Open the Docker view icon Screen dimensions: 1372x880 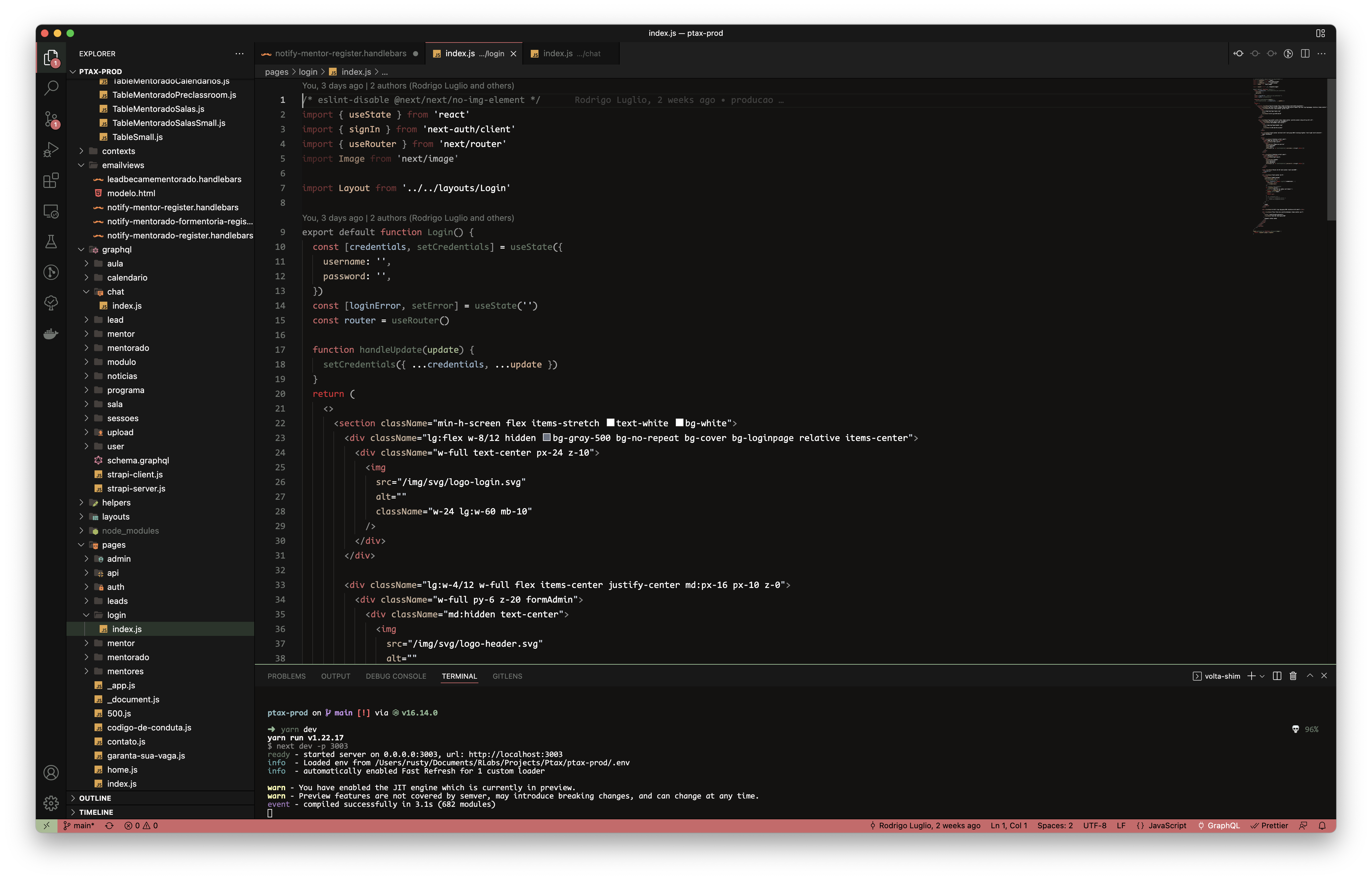point(51,334)
